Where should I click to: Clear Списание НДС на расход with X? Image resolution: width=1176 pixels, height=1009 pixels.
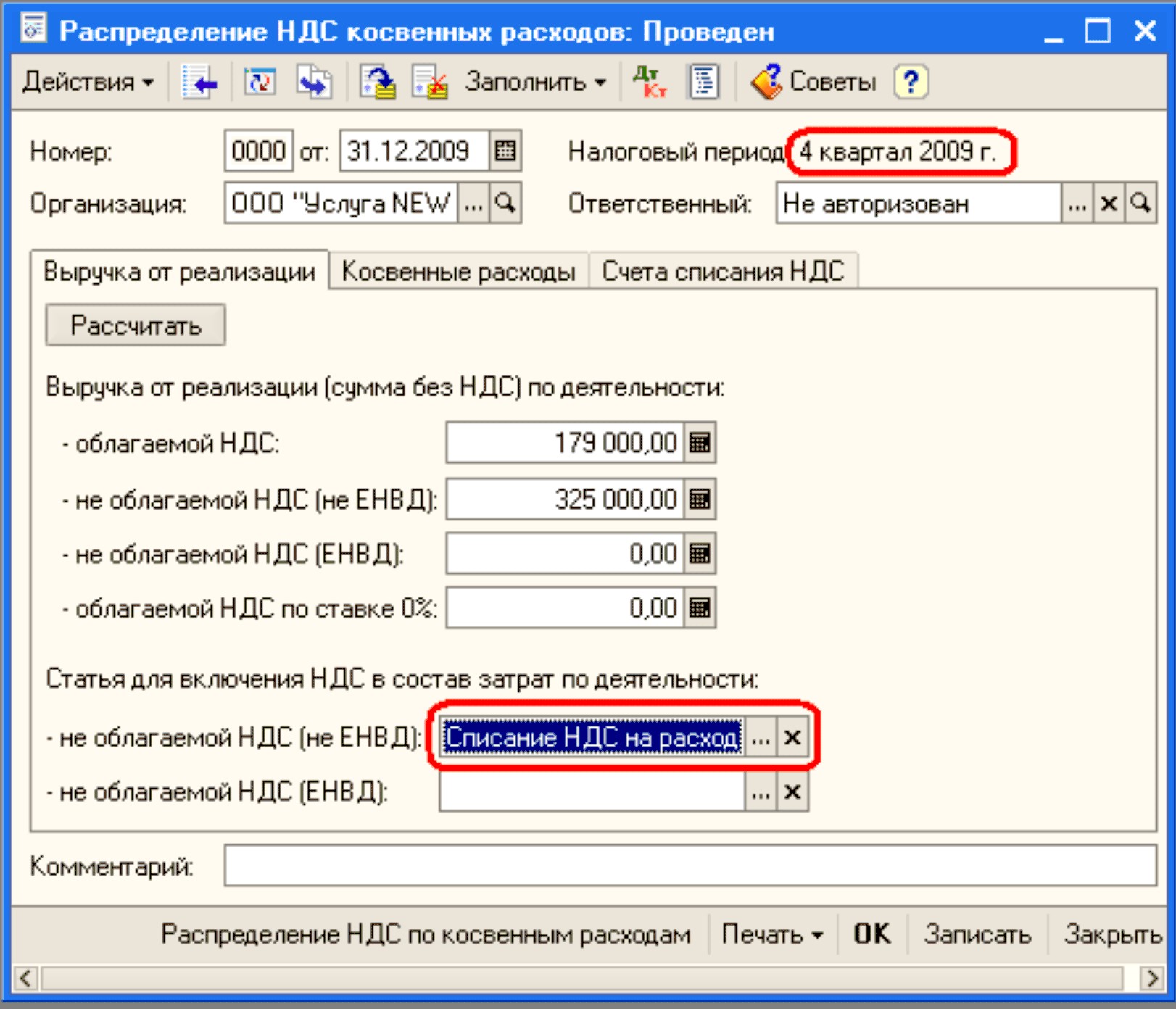[792, 737]
